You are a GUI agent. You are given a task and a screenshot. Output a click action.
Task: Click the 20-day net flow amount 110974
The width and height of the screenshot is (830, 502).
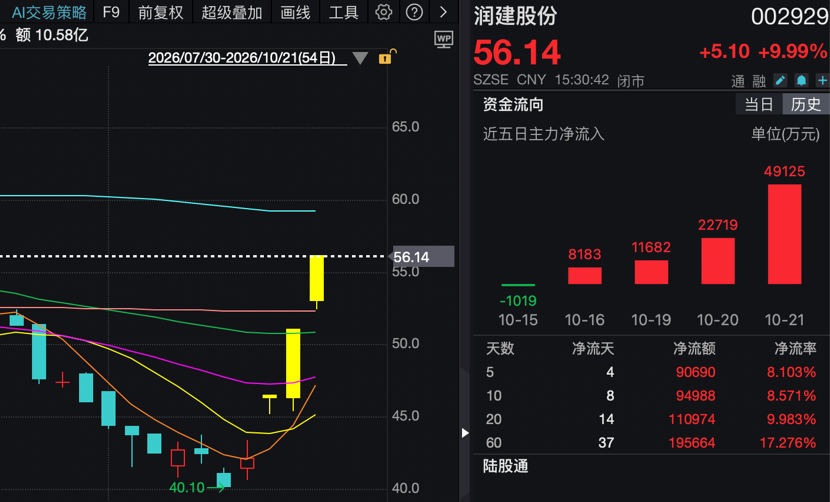point(692,419)
